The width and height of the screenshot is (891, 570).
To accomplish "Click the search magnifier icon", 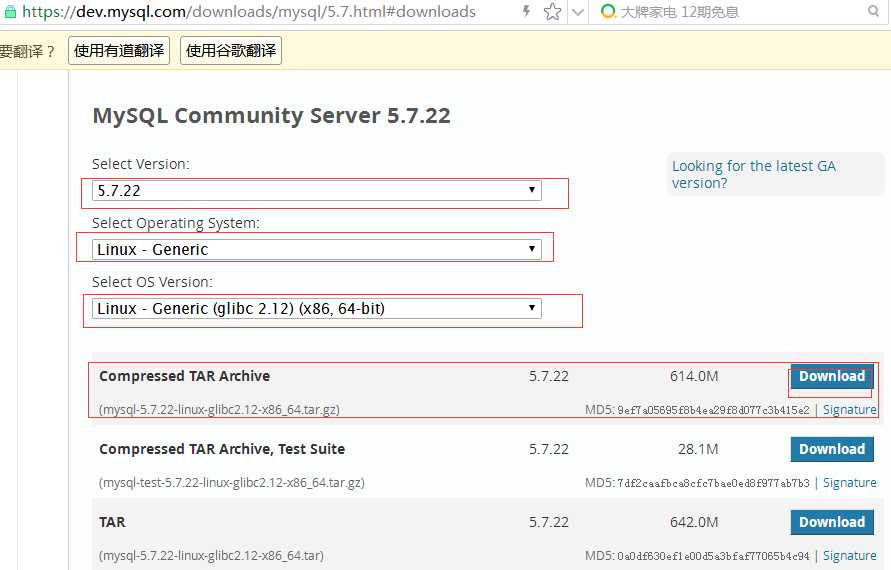I will pos(873,11).
